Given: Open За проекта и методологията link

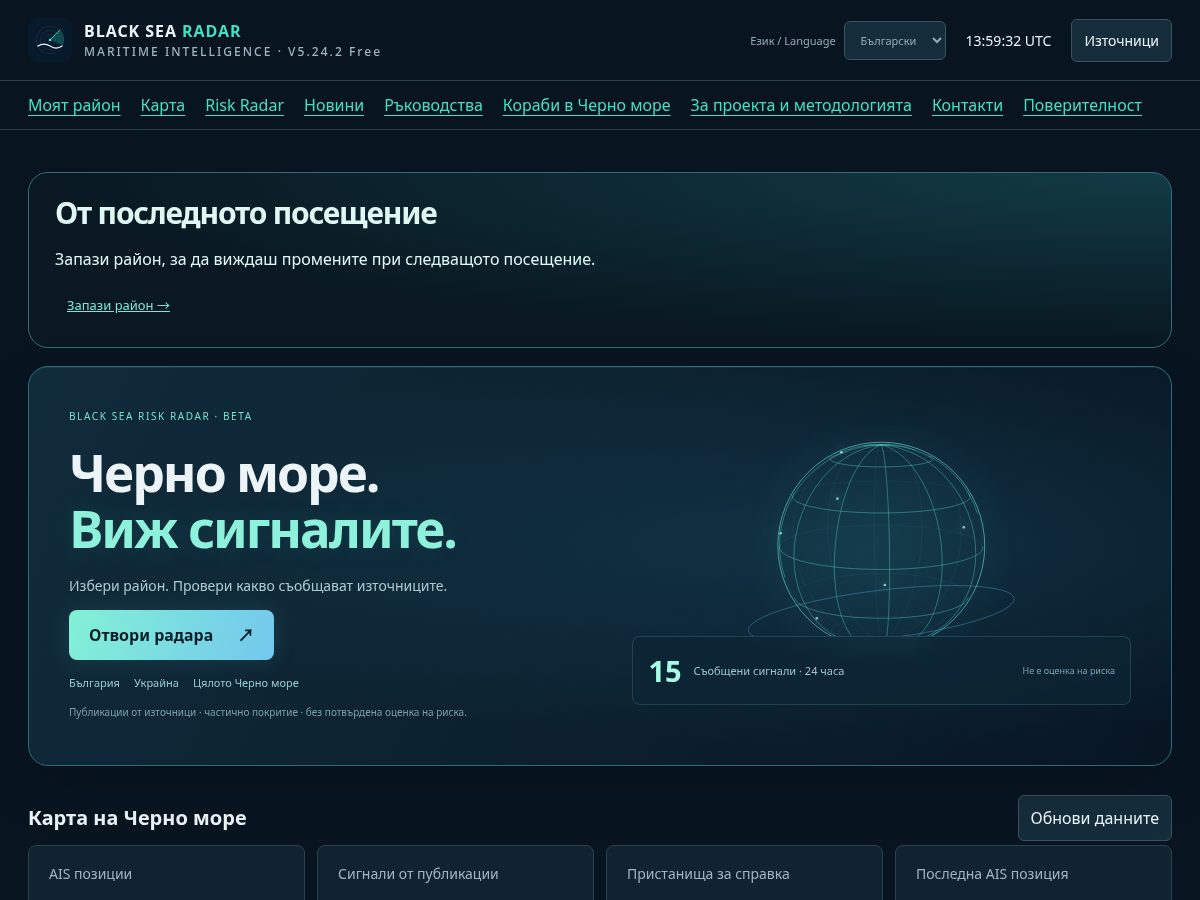Looking at the screenshot, I should pos(801,105).
